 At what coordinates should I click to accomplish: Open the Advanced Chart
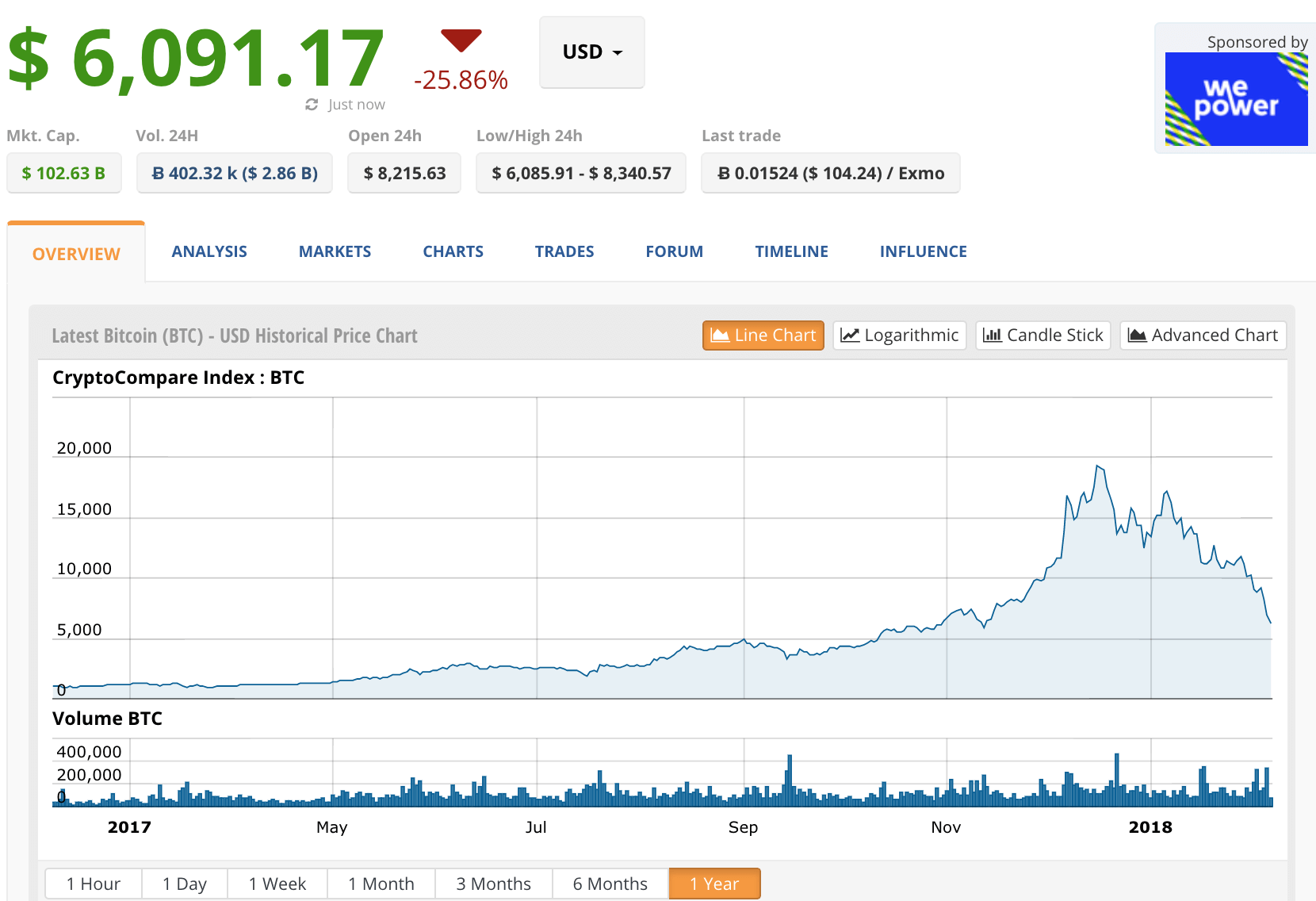point(1202,335)
